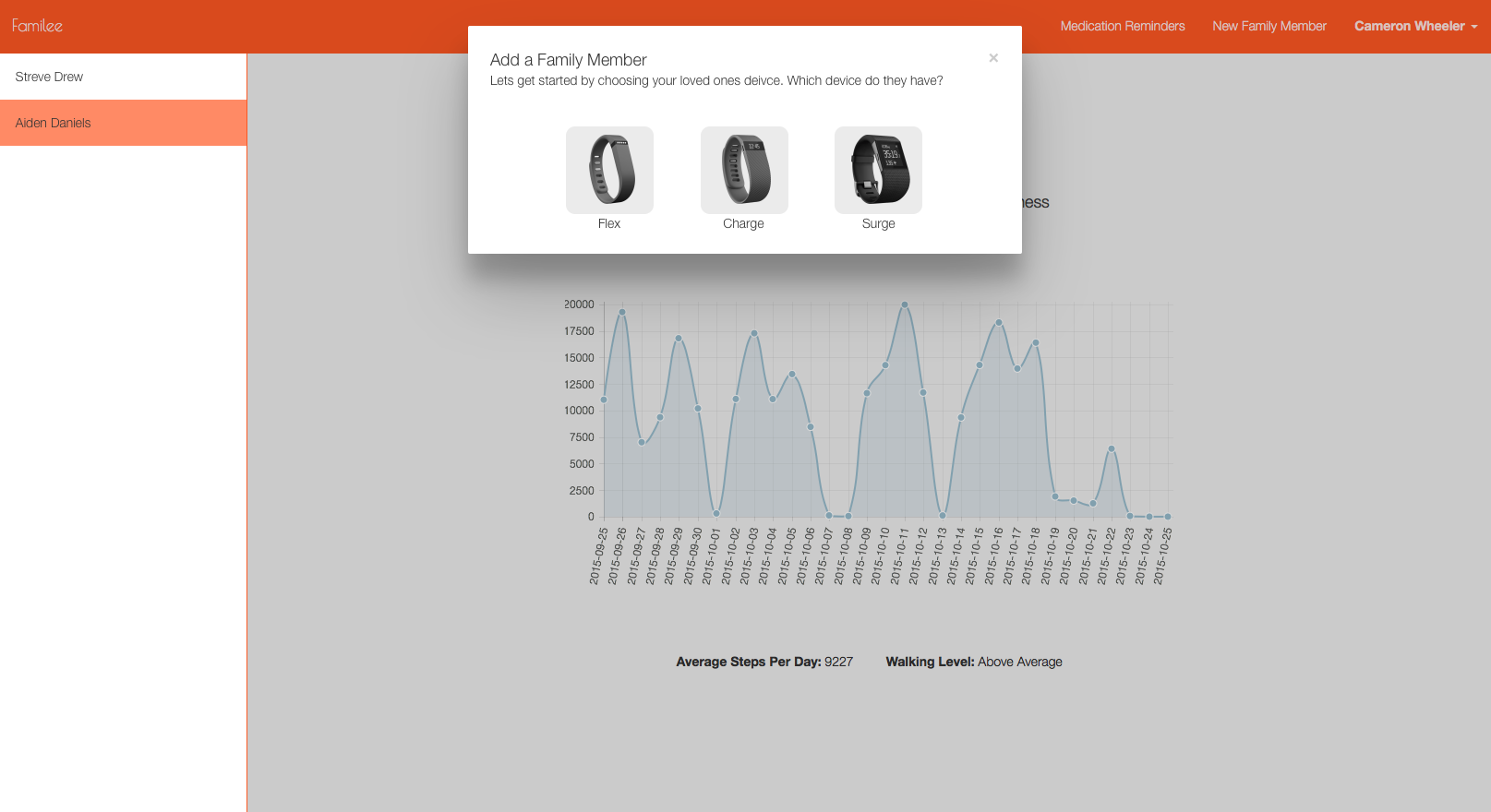Open New Family Member link
The height and width of the screenshot is (812, 1491).
1269,26
